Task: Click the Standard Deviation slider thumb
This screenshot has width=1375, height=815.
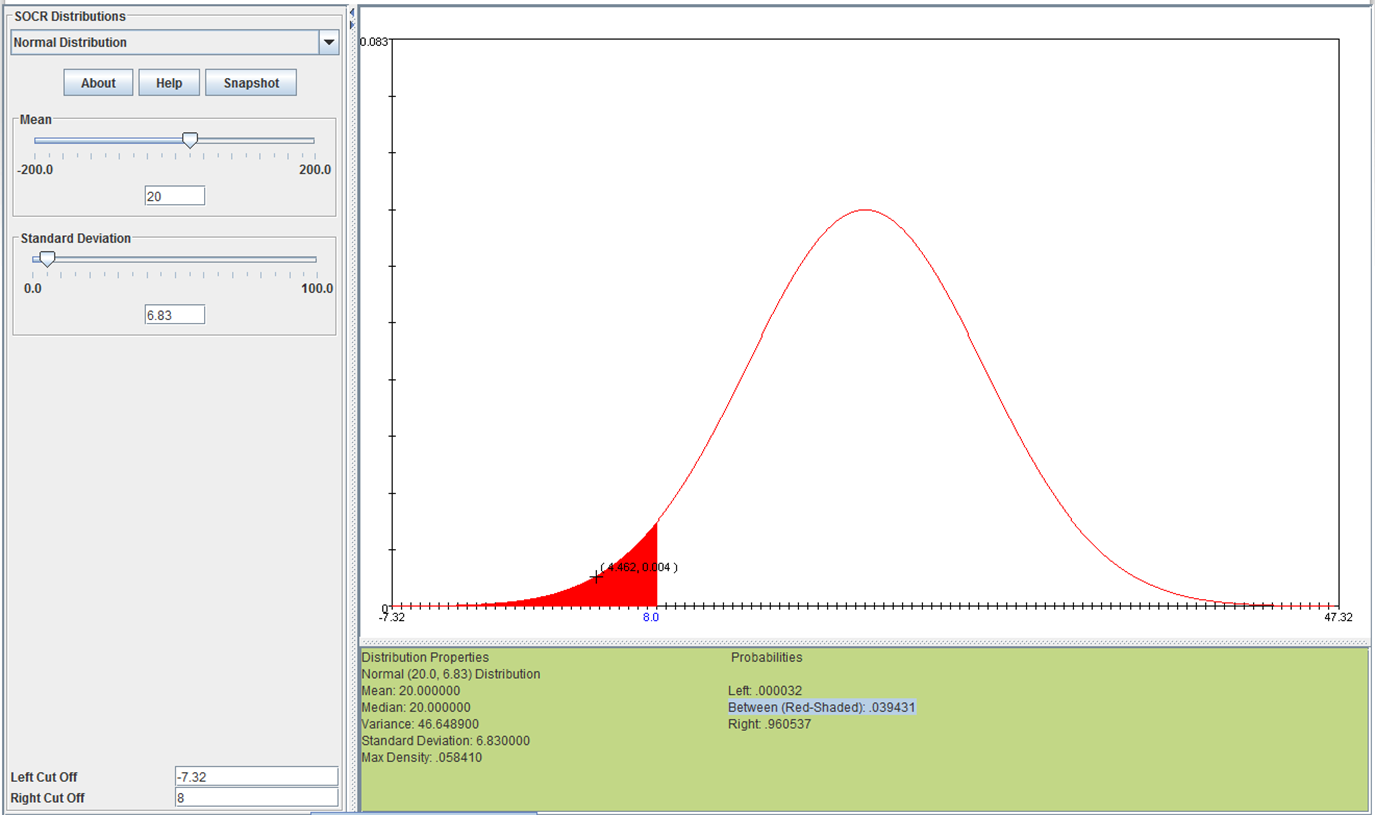Action: [47, 259]
